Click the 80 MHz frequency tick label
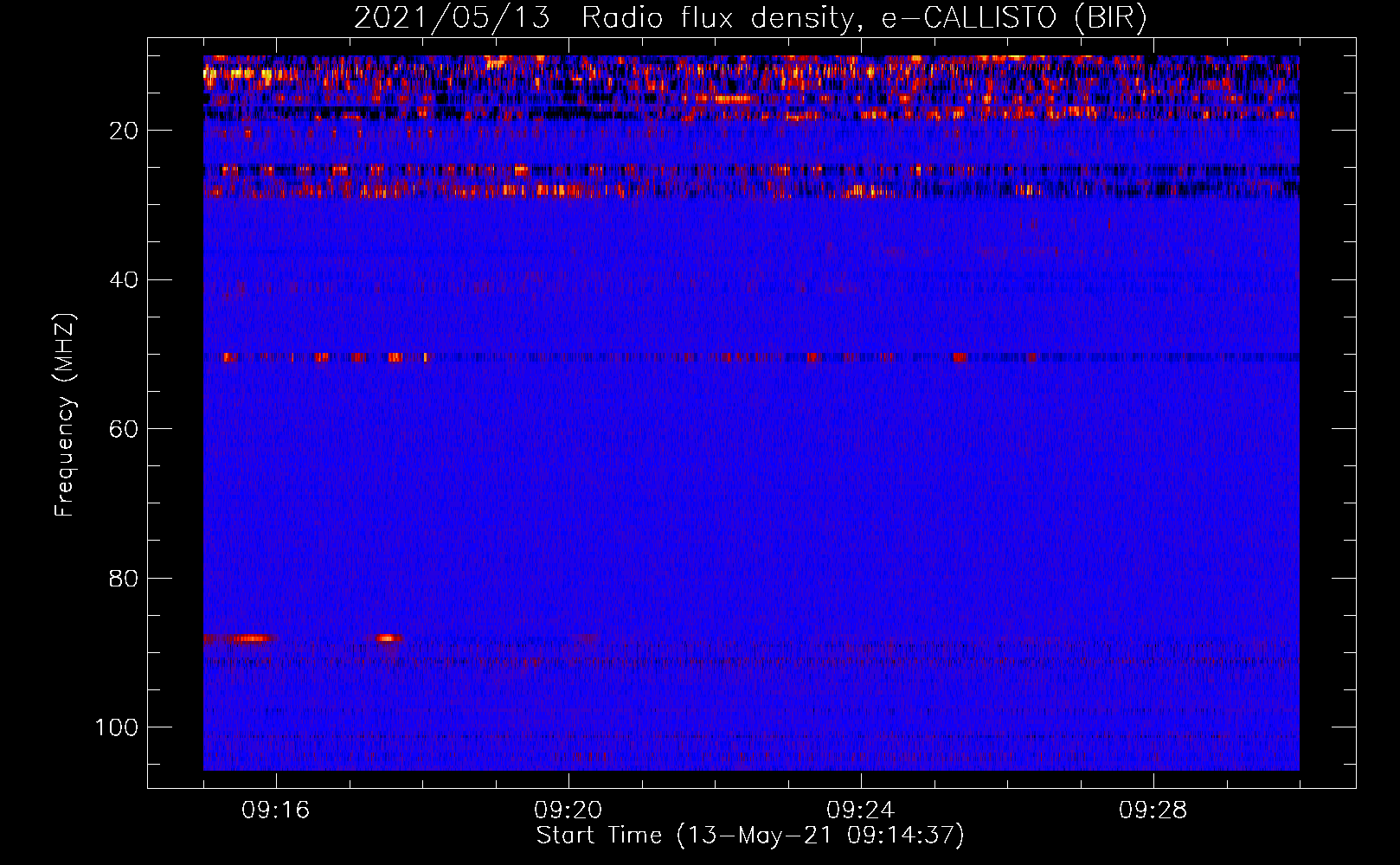Viewport: 1400px width, 865px height. (x=124, y=578)
